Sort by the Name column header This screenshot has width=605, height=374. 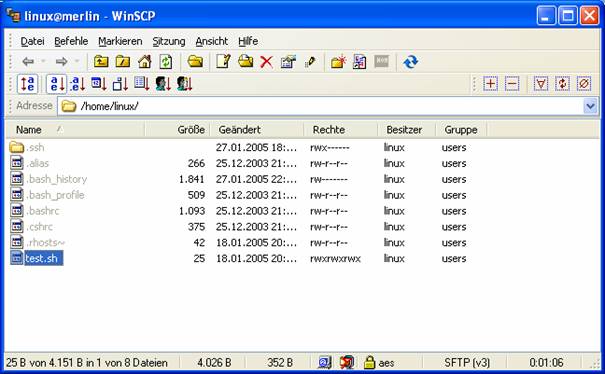[x=75, y=130]
